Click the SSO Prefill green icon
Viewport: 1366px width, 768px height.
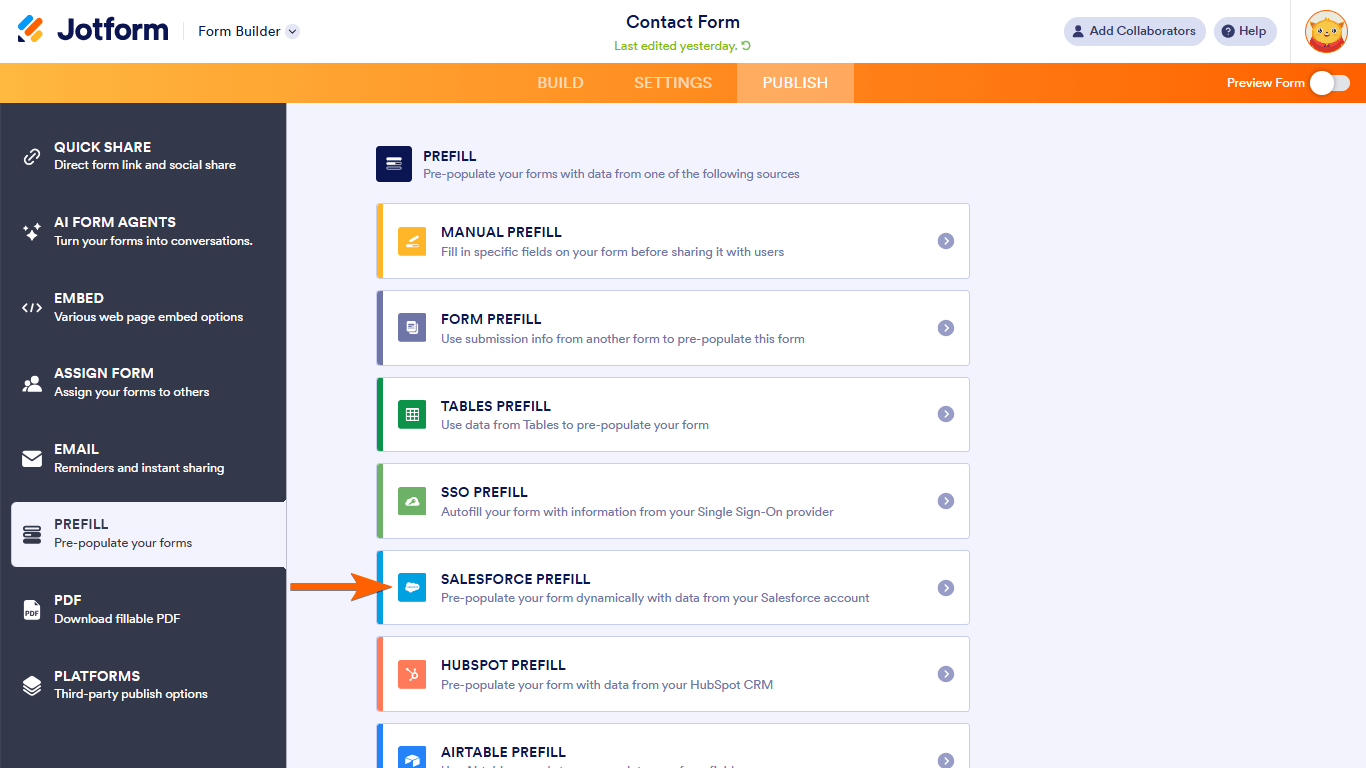click(412, 501)
